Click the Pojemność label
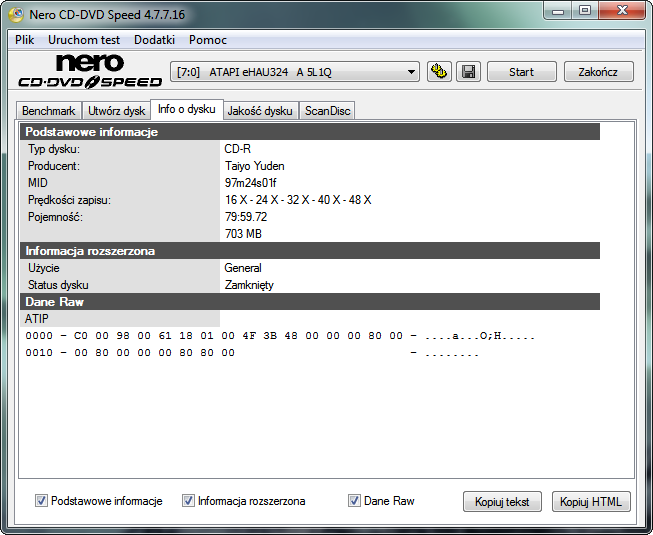 pyautogui.click(x=55, y=217)
